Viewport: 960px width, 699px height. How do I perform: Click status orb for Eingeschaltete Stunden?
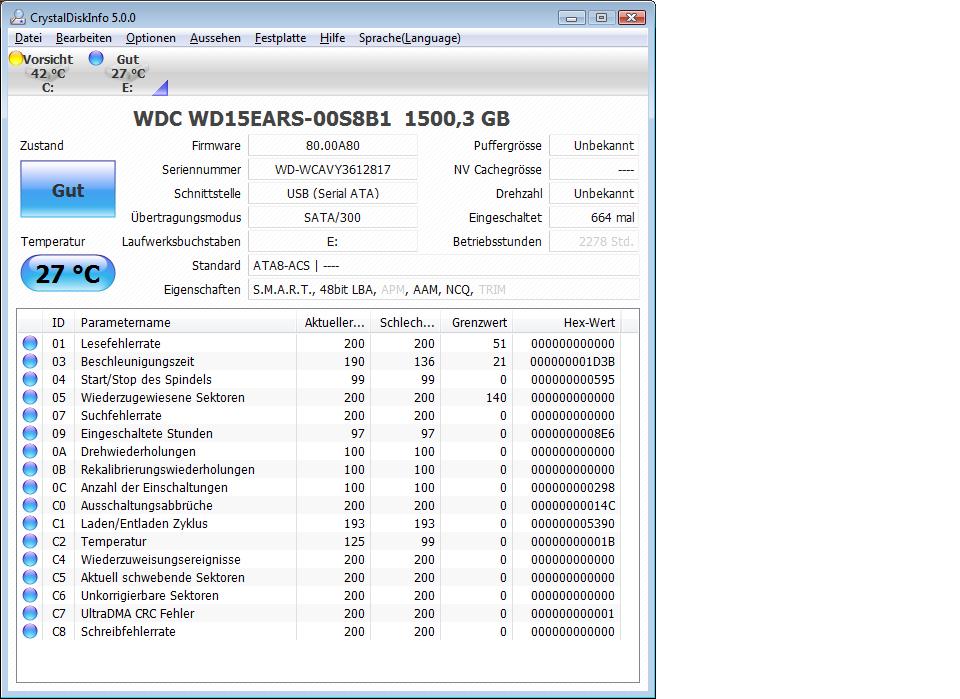(30, 433)
